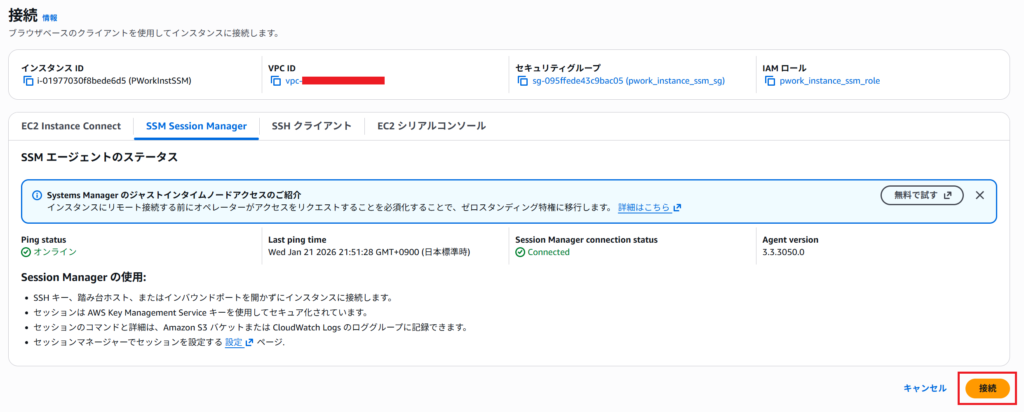Click the green Connected status check icon
The image size is (1024, 412).
point(520,252)
